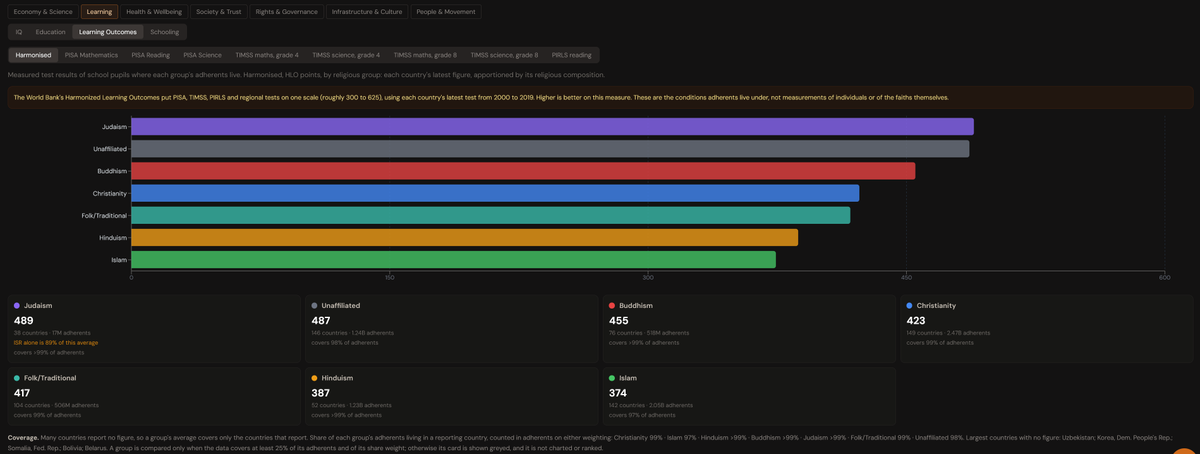Go to Infrastructure & Culture tab

click(x=367, y=12)
